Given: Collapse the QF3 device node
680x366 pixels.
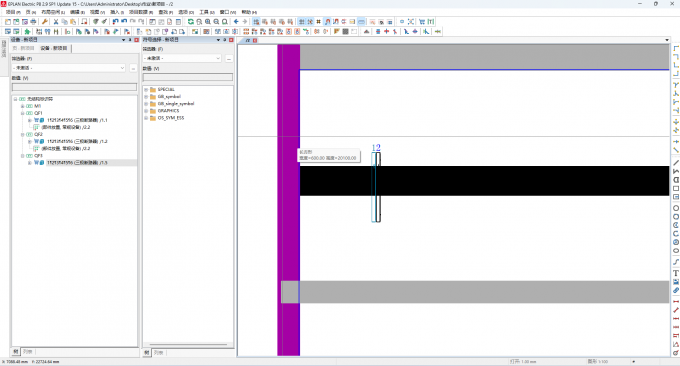Looking at the screenshot, I should coord(23,156).
